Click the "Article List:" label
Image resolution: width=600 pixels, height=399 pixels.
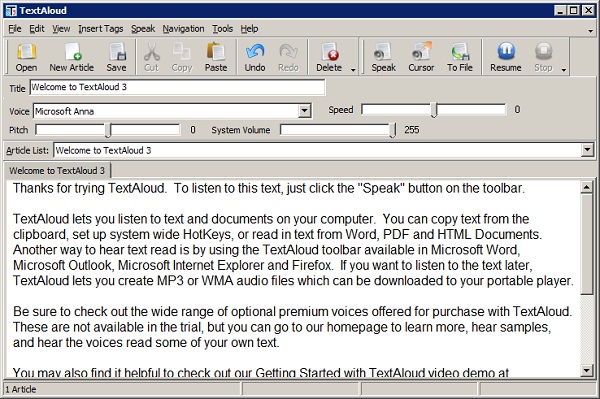pos(28,150)
